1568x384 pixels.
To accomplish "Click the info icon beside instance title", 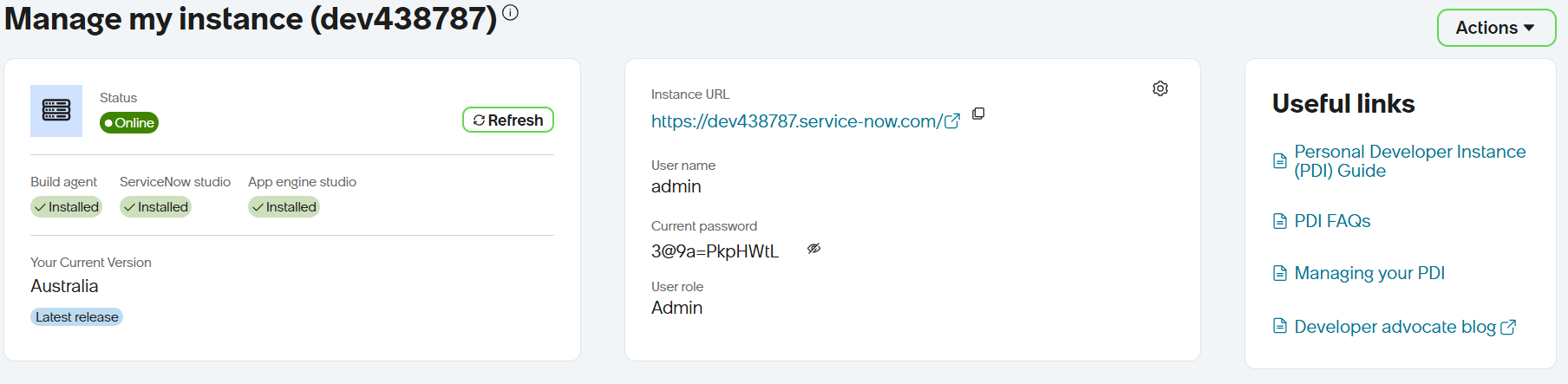I will tap(510, 12).
